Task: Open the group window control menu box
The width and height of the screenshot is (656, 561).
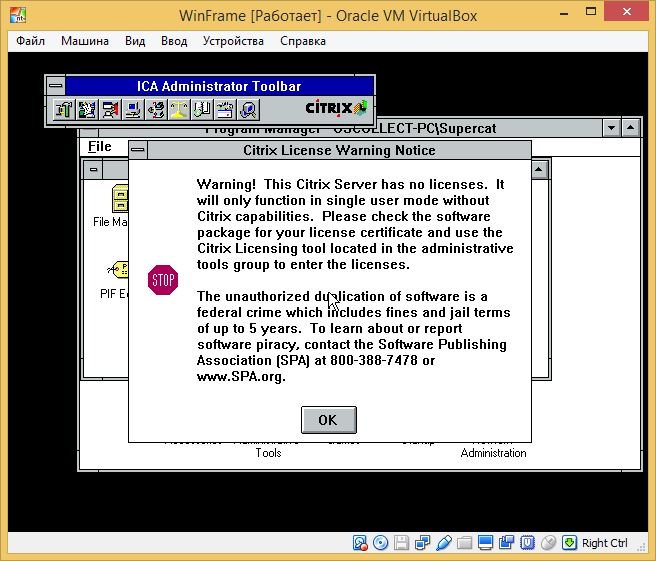Action: click(x=93, y=169)
